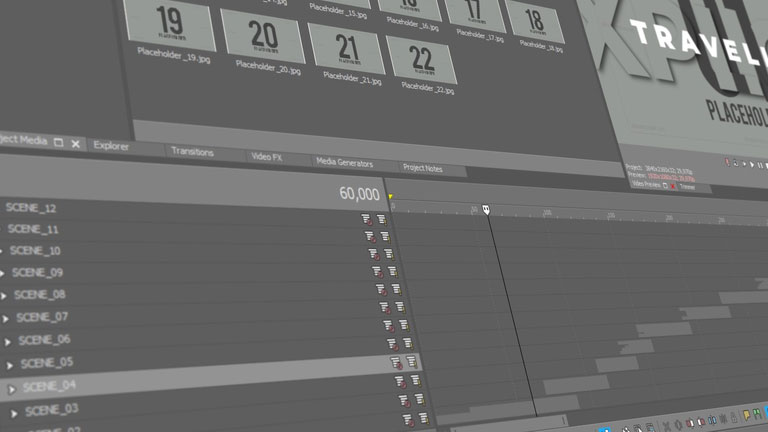Open the Video FX tab
The image size is (768, 432).
pyautogui.click(x=267, y=157)
